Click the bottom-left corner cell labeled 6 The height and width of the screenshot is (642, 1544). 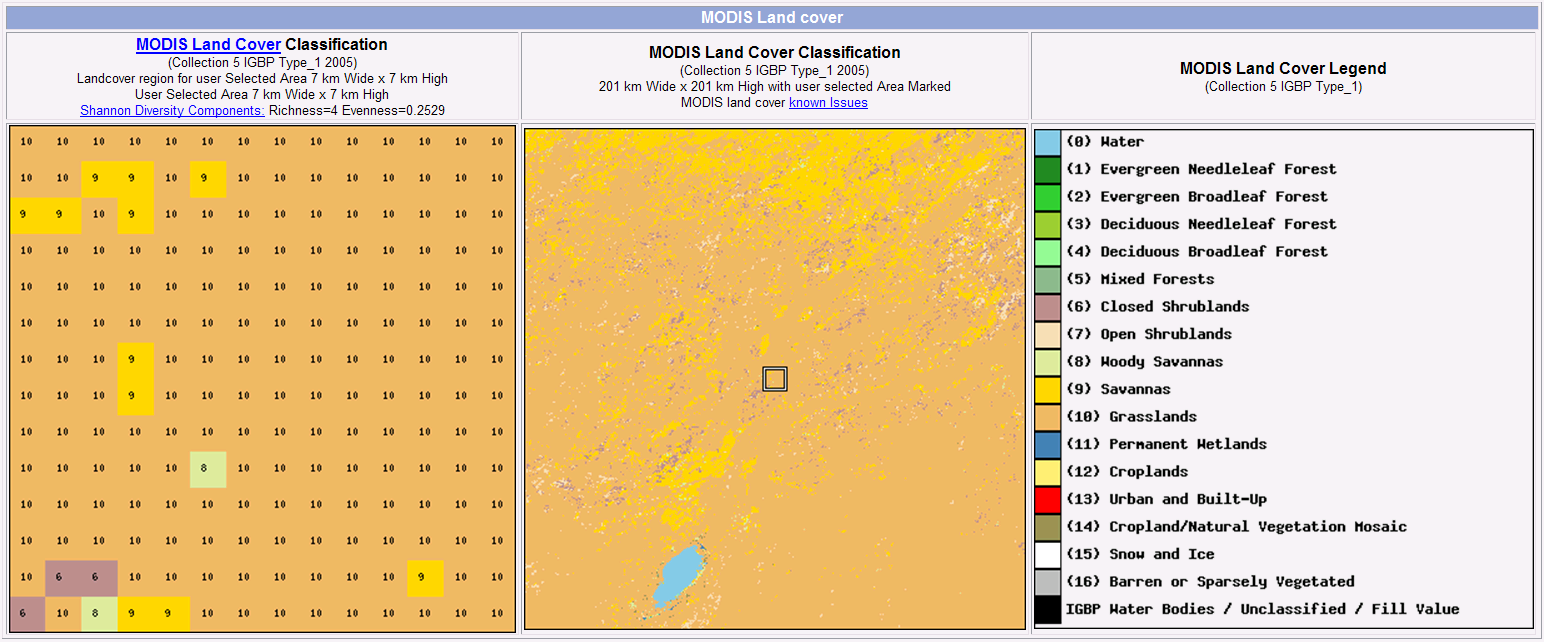(x=27, y=614)
